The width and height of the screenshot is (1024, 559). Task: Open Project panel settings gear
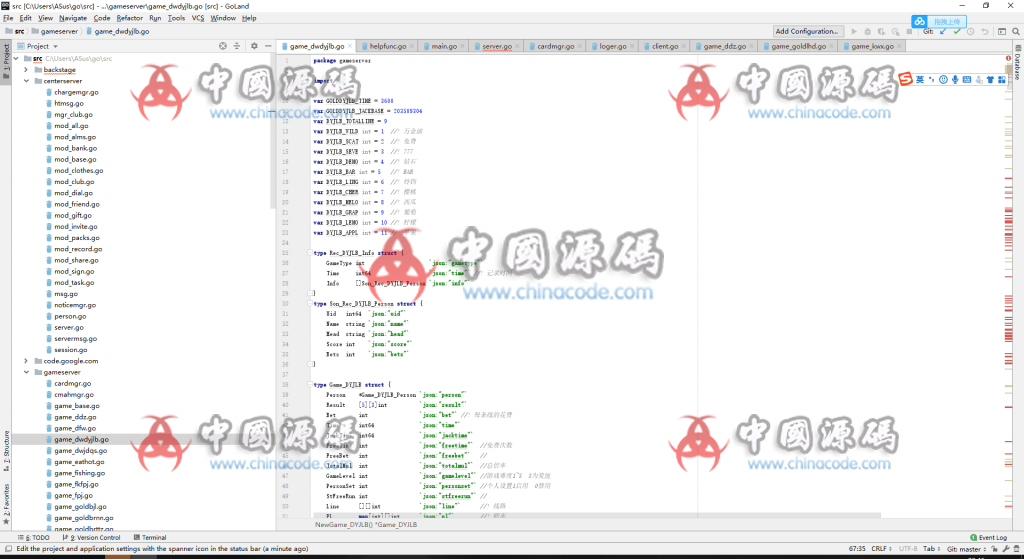[x=254, y=46]
